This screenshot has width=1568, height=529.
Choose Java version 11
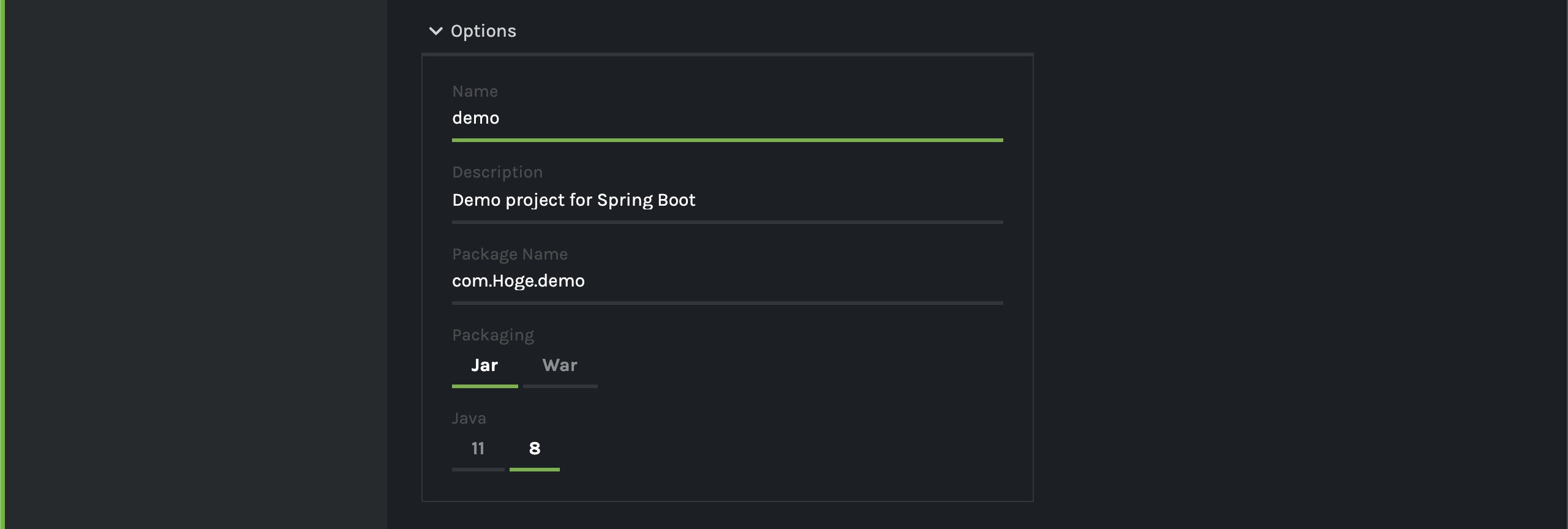[478, 449]
